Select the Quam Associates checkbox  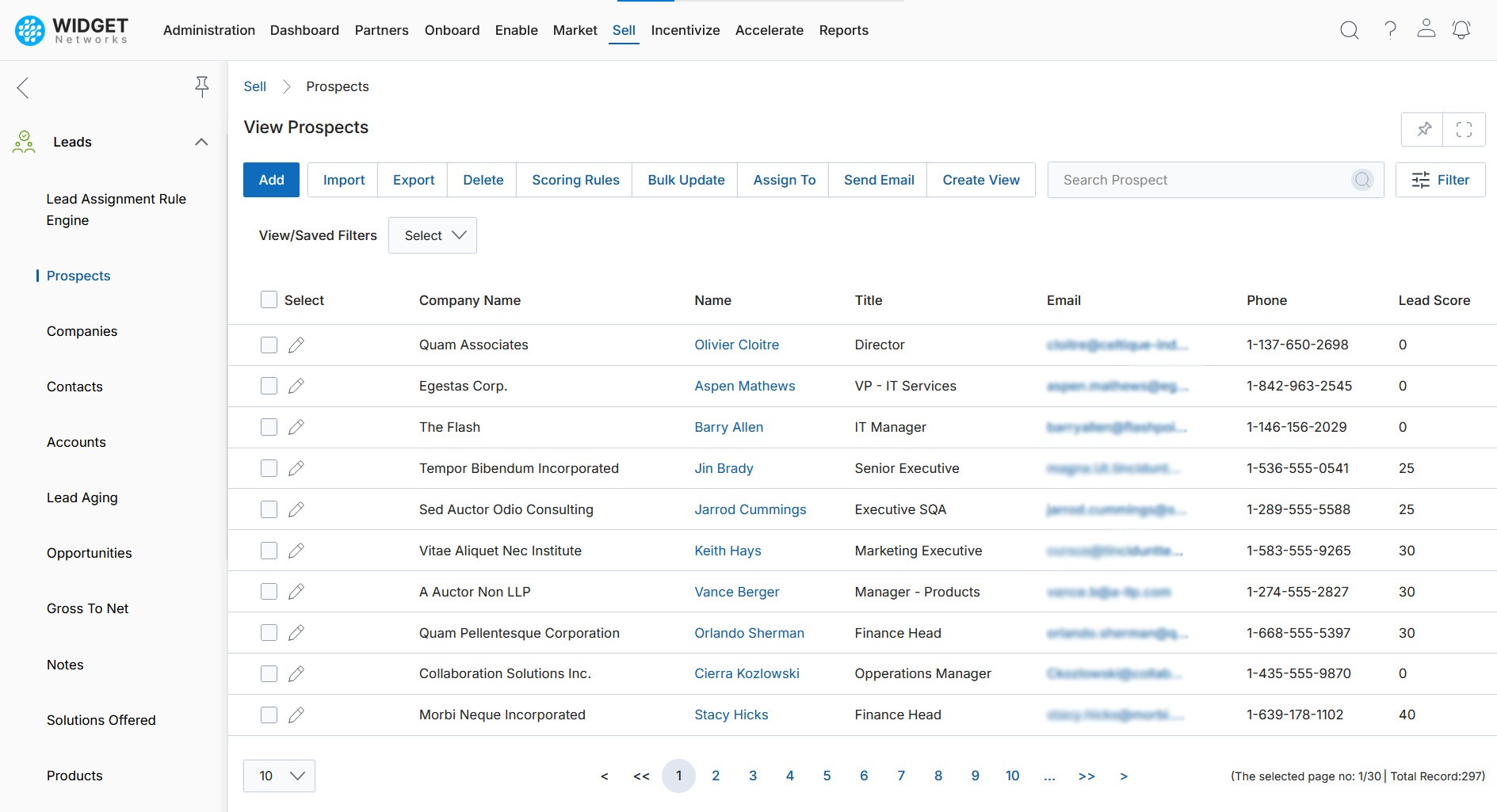(x=269, y=345)
